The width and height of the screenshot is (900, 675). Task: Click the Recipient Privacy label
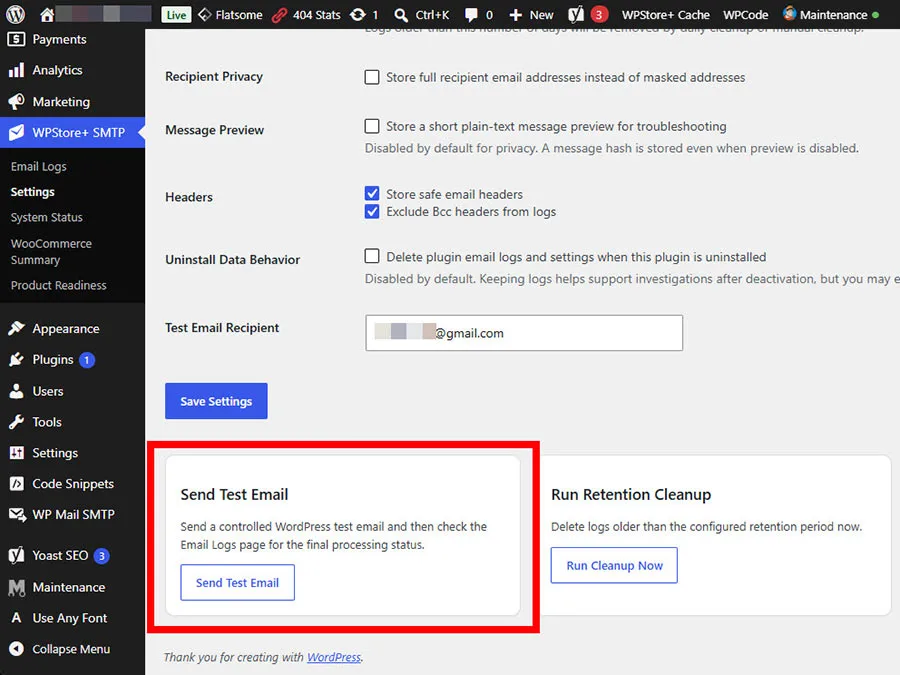click(x=214, y=76)
